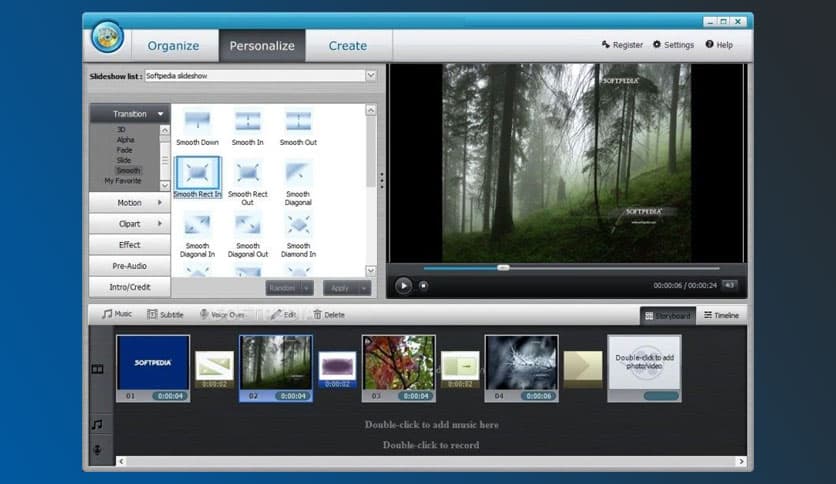This screenshot has width=836, height=484.
Task: Click category list scroll-up arrow
Action: pyautogui.click(x=165, y=131)
